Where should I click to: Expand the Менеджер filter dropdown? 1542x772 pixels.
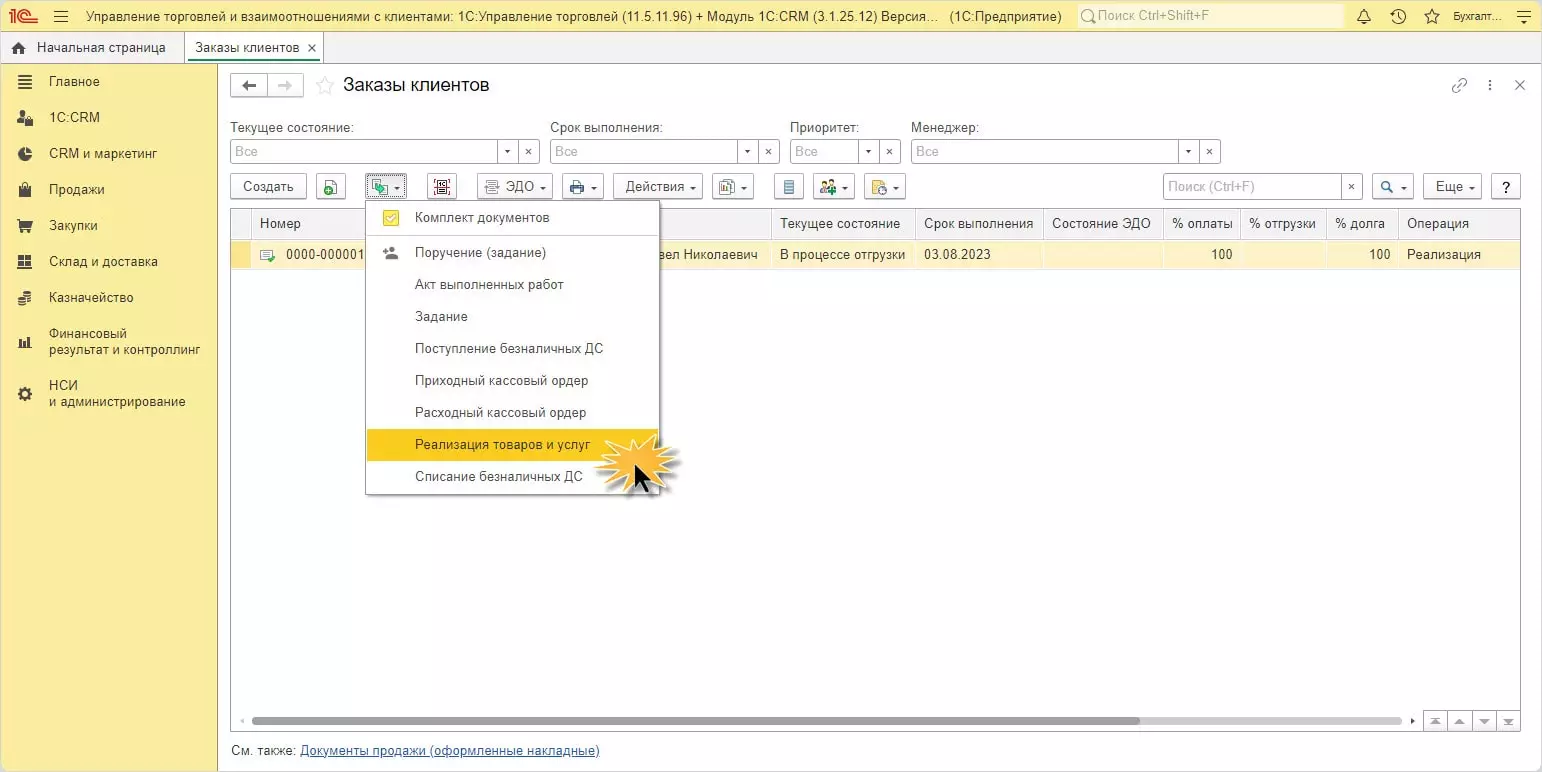pyautogui.click(x=1188, y=152)
